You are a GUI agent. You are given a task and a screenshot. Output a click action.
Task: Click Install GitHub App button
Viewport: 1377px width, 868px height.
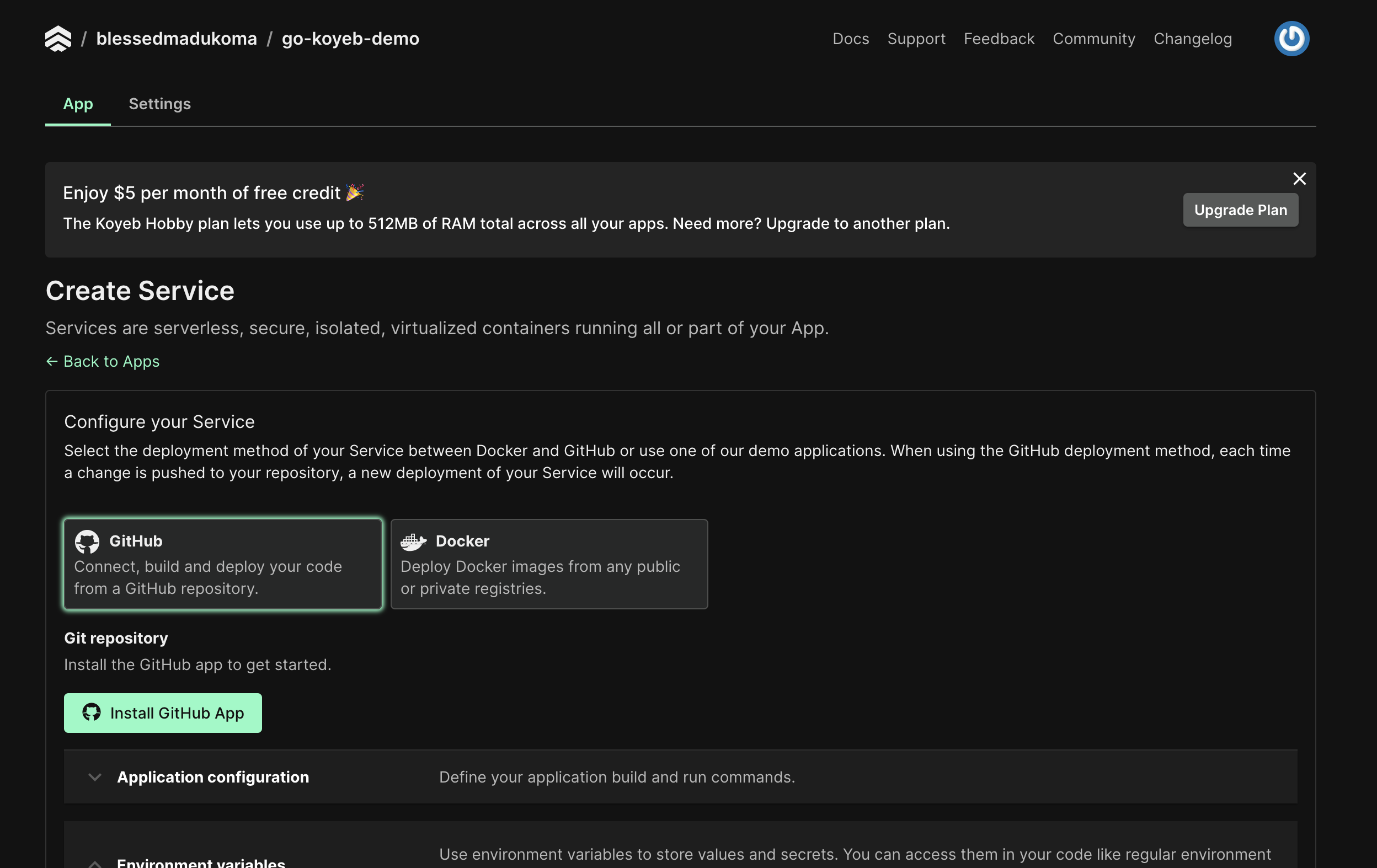(163, 713)
